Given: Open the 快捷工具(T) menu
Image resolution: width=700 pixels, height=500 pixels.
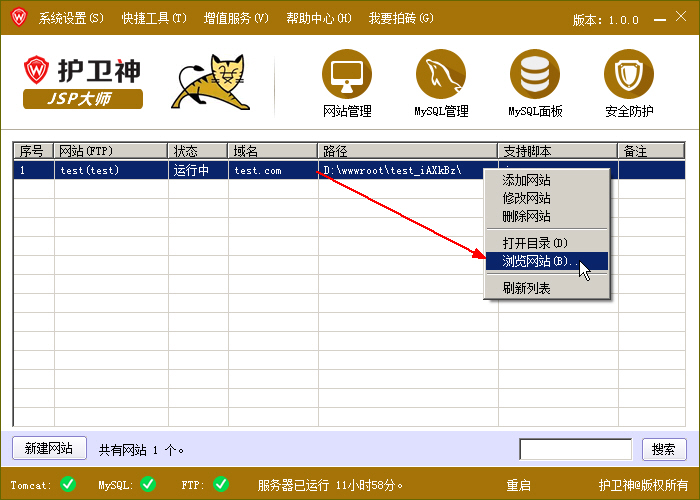Looking at the screenshot, I should [154, 18].
